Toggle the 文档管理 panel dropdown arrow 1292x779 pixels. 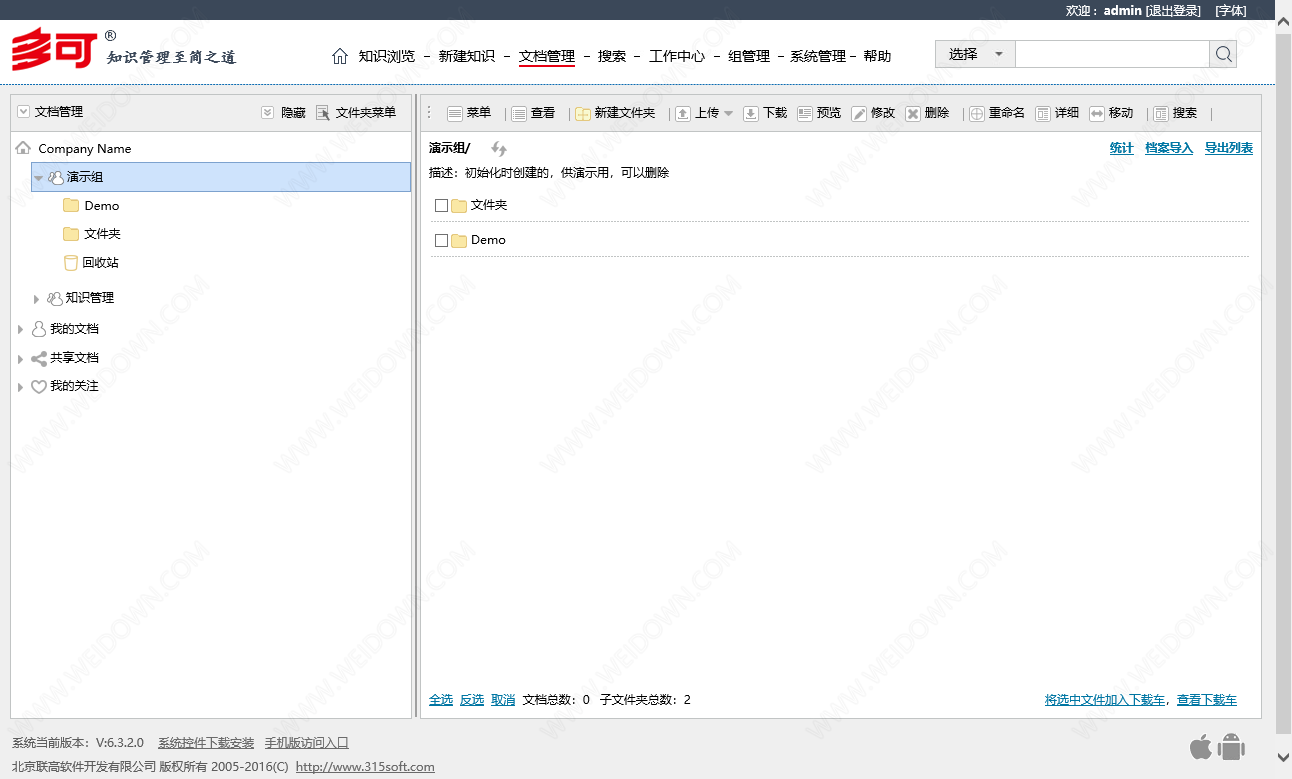click(24, 112)
